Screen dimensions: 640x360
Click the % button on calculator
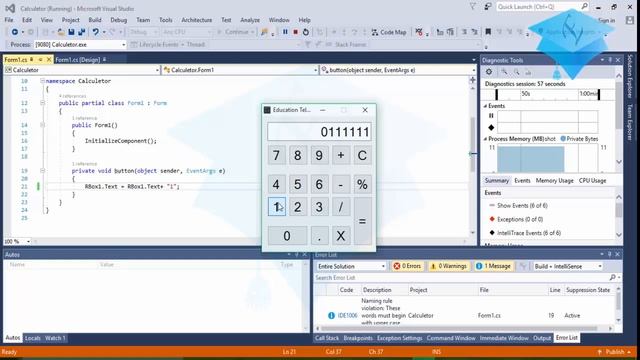coord(362,184)
